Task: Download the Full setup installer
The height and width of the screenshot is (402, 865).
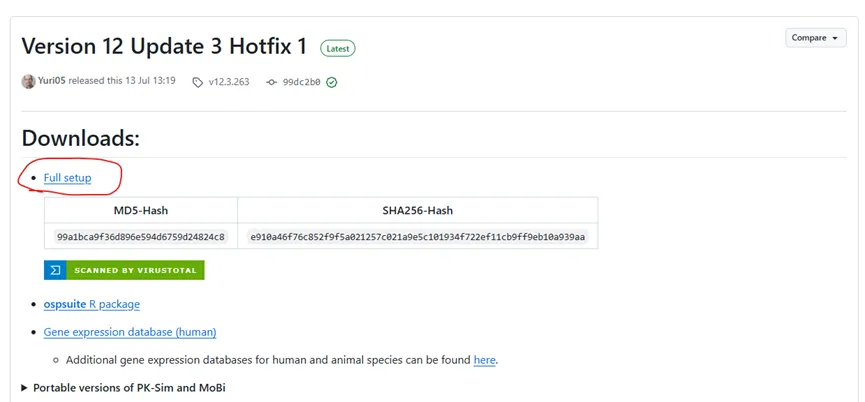Action: click(x=67, y=178)
